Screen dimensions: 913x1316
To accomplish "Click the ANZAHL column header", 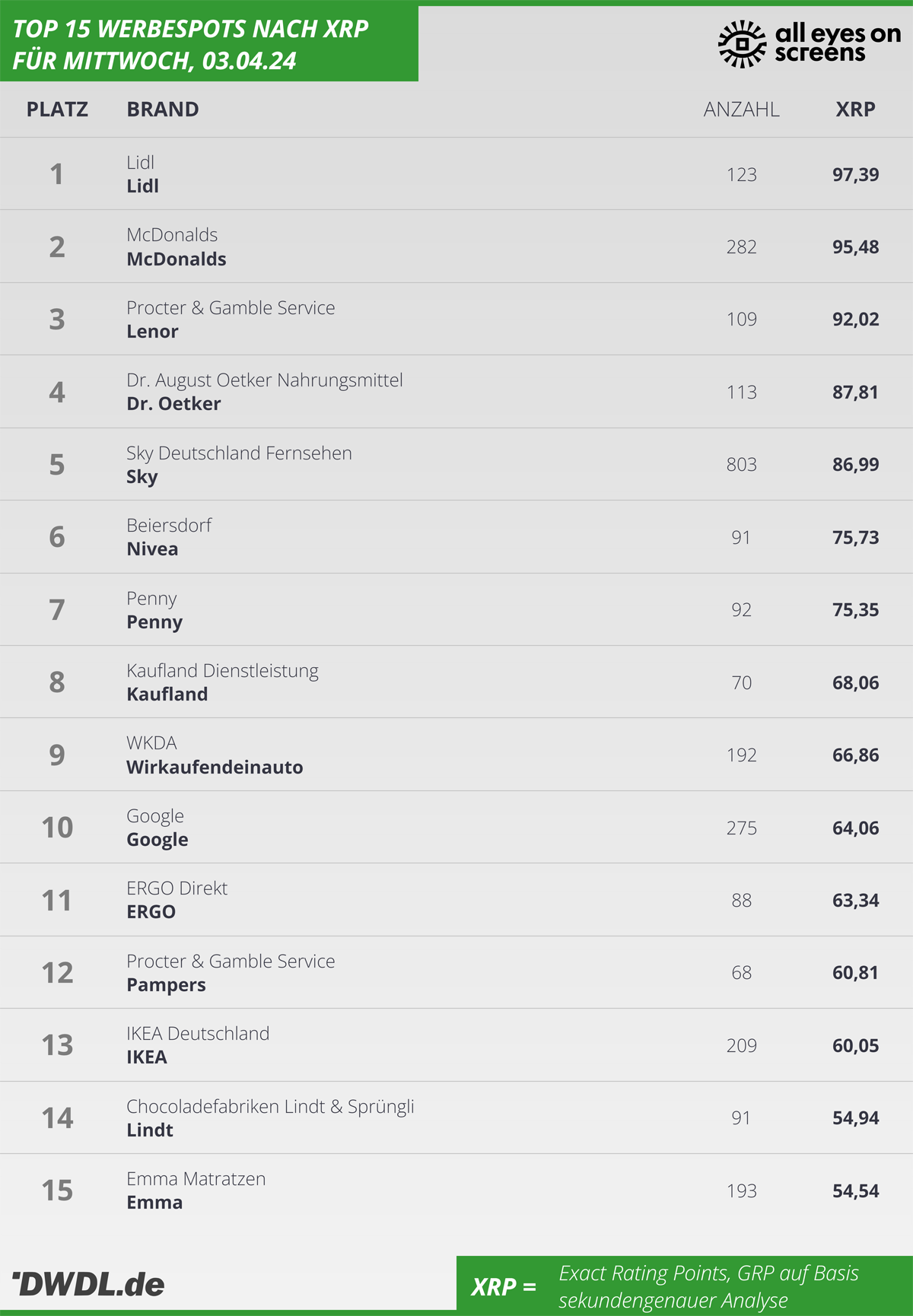I will click(741, 110).
